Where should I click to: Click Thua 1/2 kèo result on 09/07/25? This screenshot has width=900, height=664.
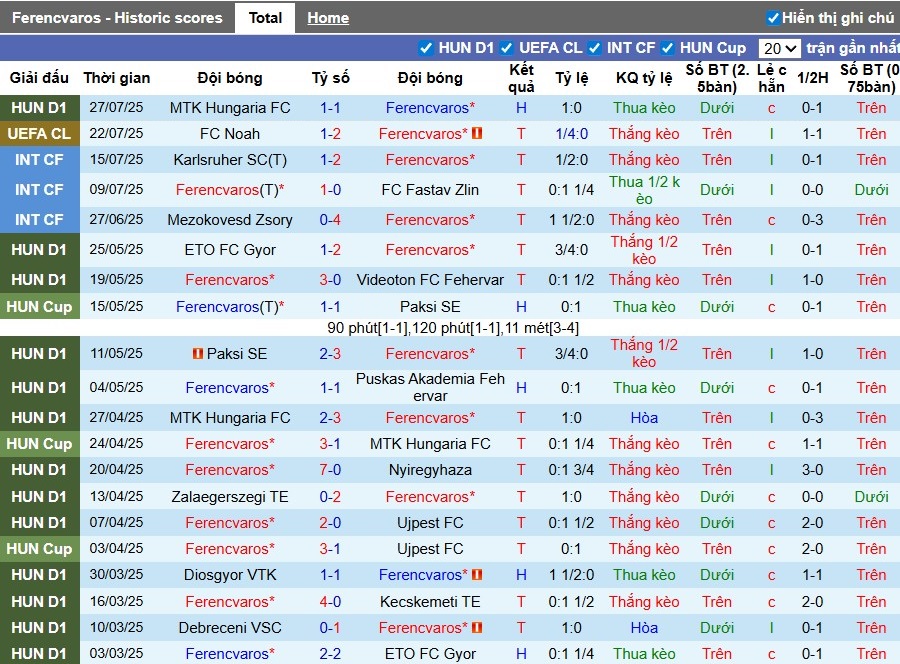tap(644, 190)
